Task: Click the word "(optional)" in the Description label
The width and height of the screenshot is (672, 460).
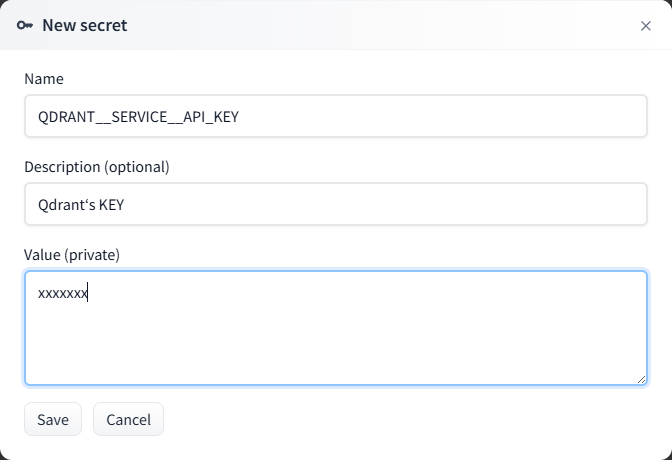Action: [x=137, y=166]
